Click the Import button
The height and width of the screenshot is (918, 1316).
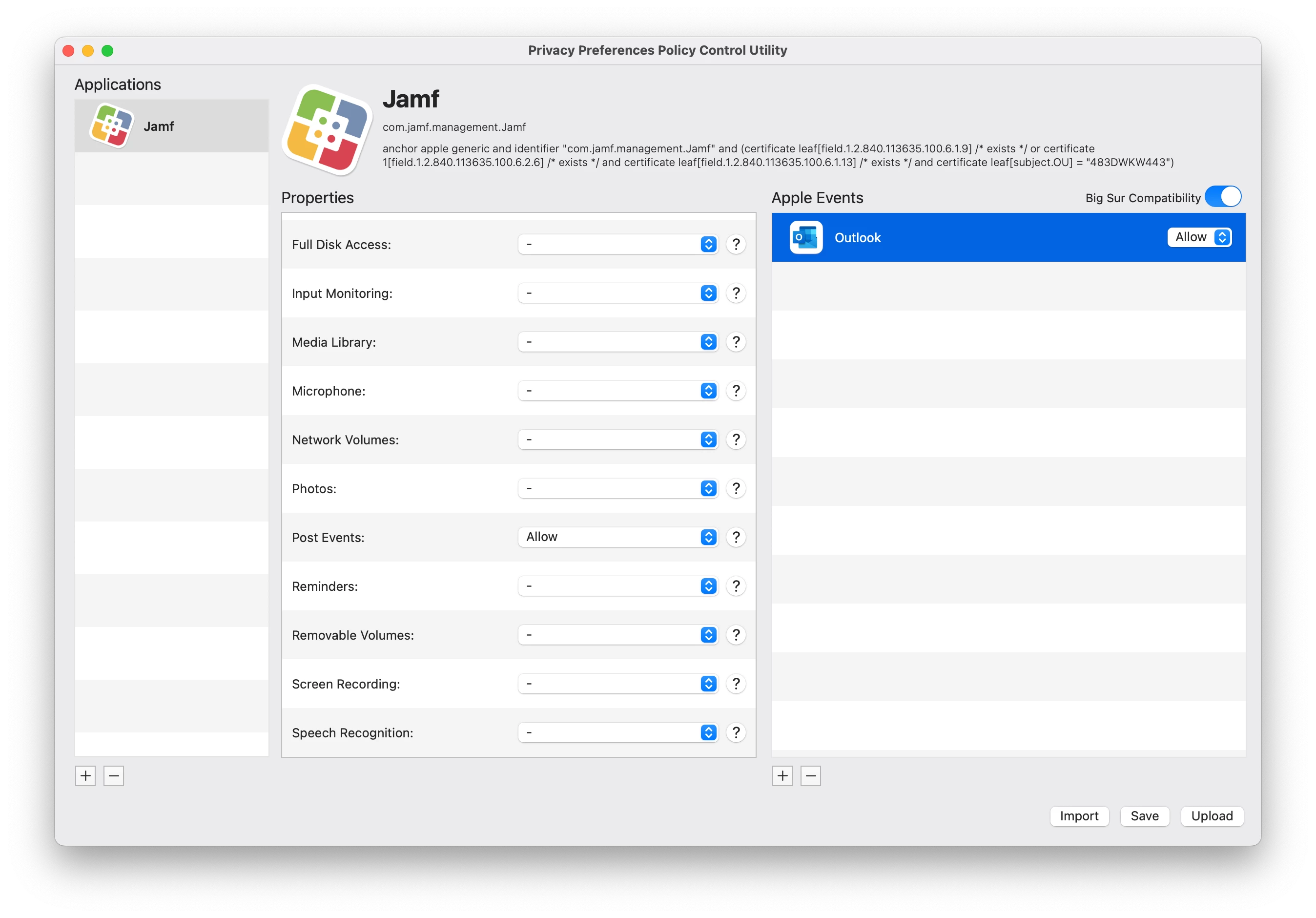click(x=1079, y=816)
